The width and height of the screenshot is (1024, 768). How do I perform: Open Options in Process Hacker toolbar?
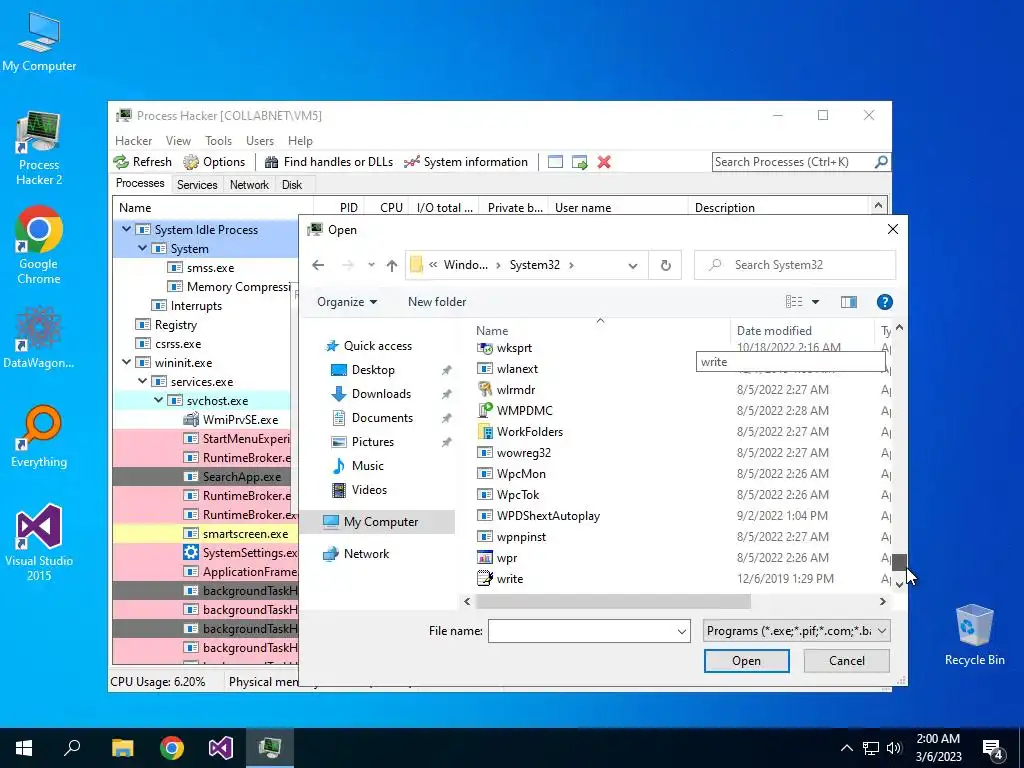click(x=214, y=162)
